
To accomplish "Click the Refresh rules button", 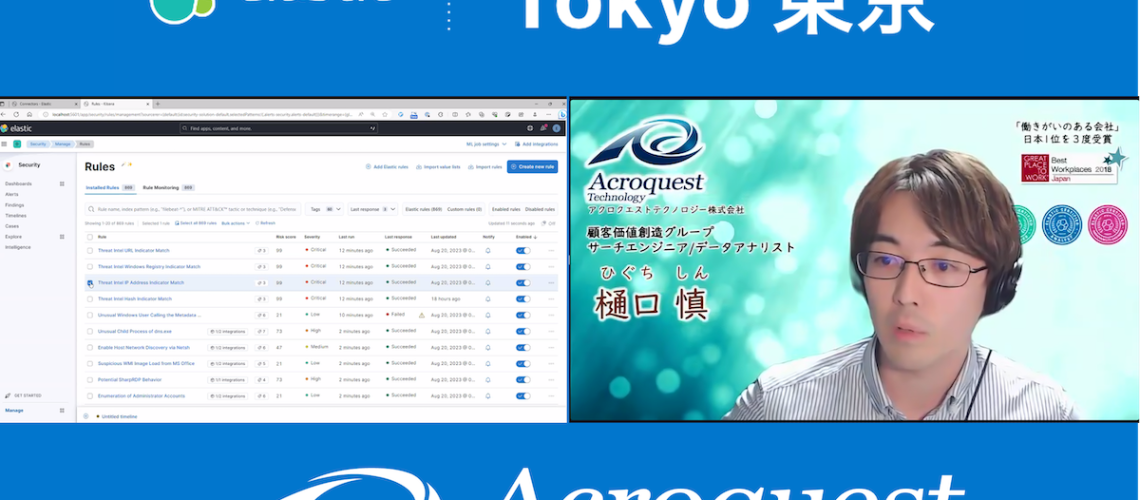I will [265, 223].
